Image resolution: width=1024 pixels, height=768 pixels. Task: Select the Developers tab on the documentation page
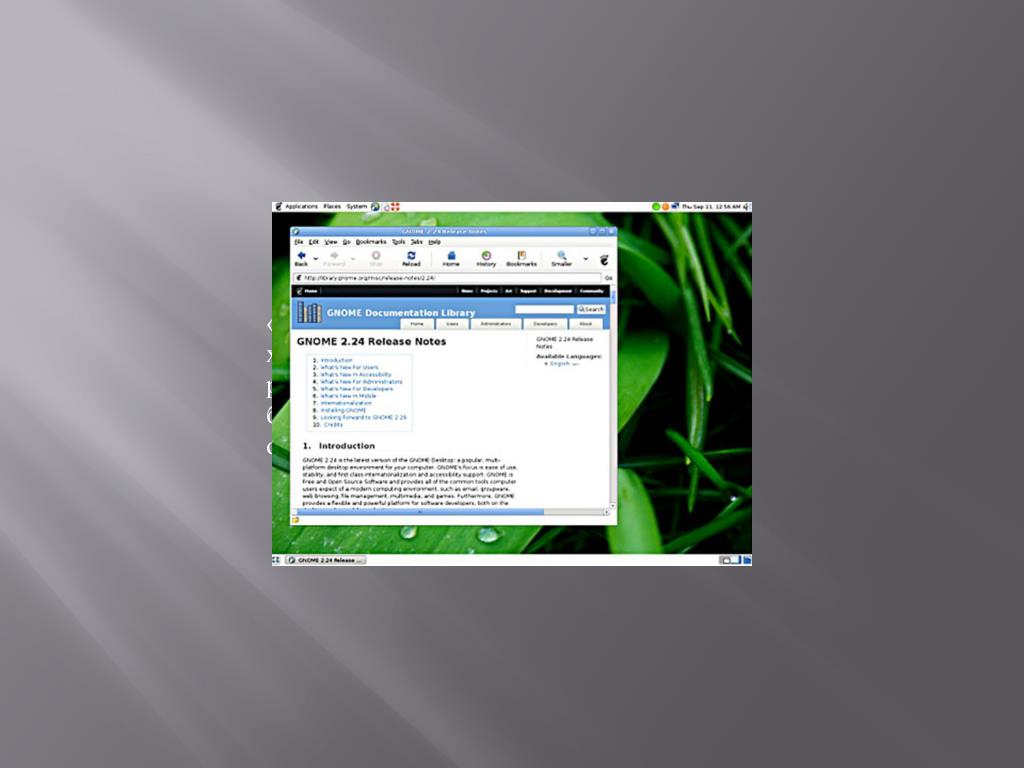pyautogui.click(x=545, y=324)
